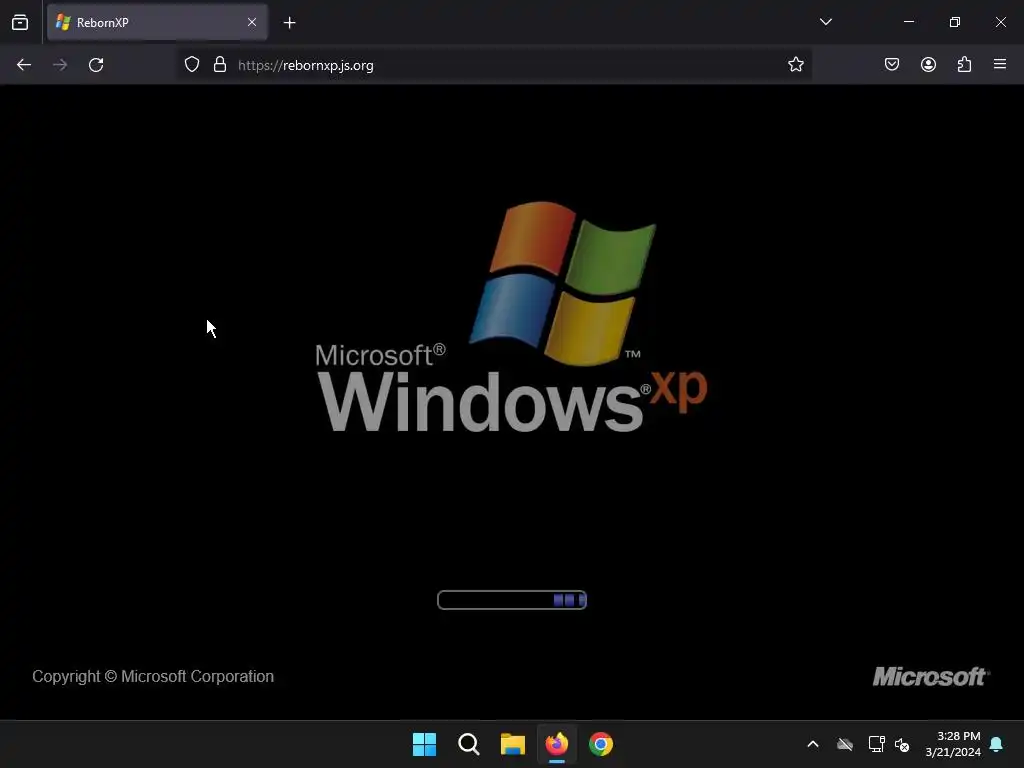The width and height of the screenshot is (1024, 768).
Task: Click the Copyright Microsoft Corporation text
Action: (153, 677)
